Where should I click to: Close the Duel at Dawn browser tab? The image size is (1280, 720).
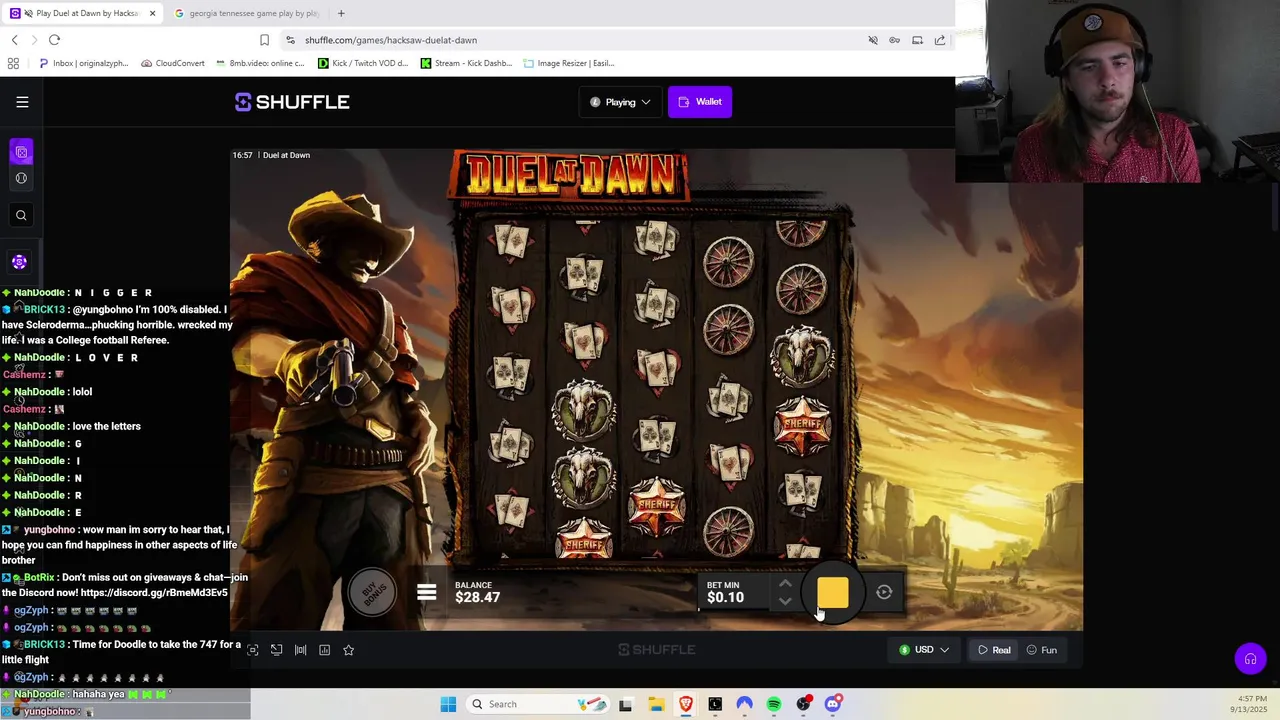point(152,13)
